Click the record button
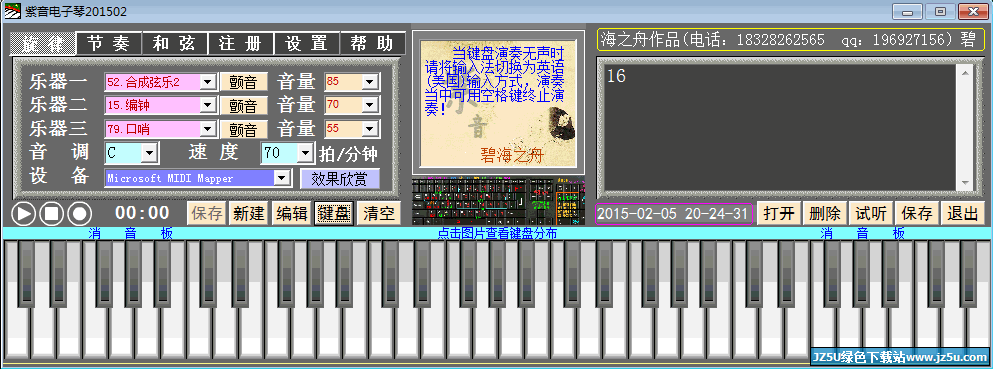The width and height of the screenshot is (993, 369). coord(79,214)
